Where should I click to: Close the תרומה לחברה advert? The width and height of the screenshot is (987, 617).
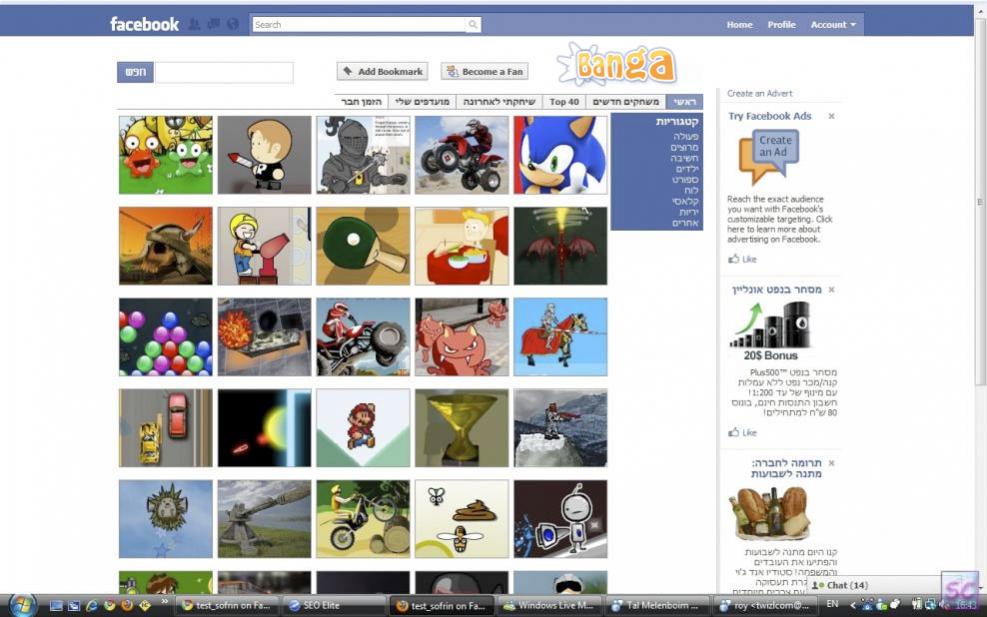[x=832, y=463]
